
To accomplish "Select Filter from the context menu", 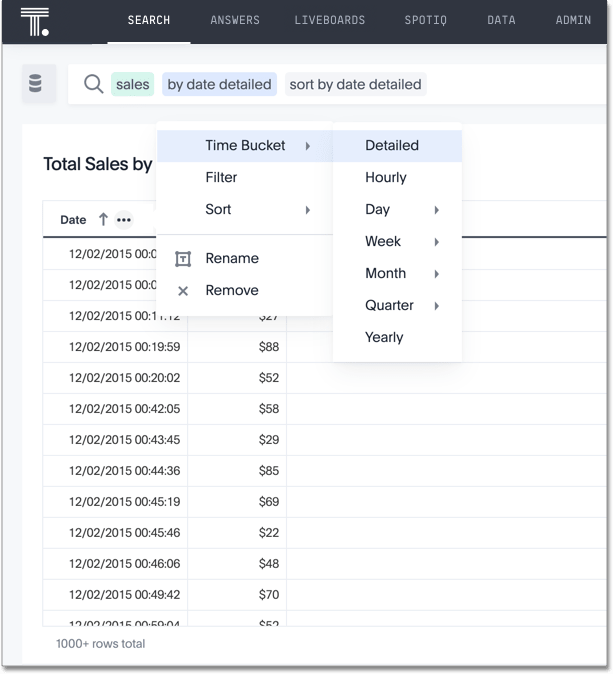I will tap(221, 178).
